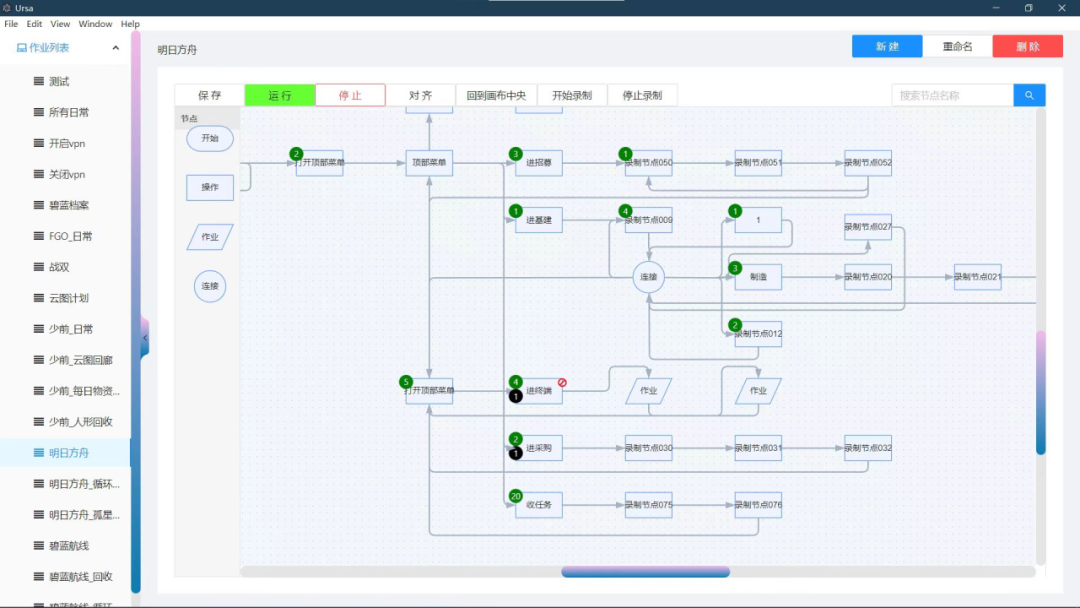Click the horizontal canvas scrollbar
This screenshot has height=608, width=1080.
pos(645,572)
